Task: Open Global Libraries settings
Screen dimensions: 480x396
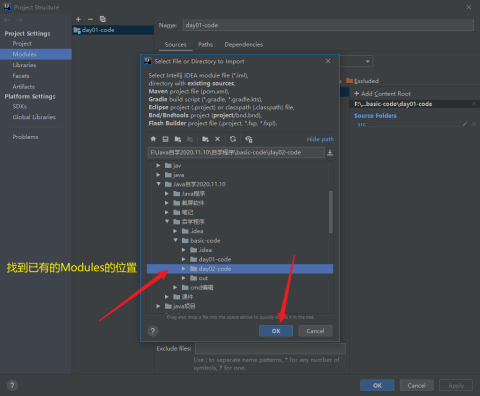Action: (34, 117)
